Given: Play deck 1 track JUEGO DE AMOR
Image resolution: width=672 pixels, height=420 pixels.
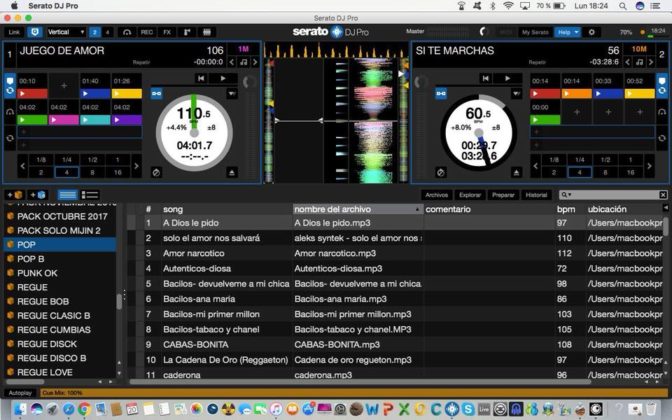Looking at the screenshot, I should click(x=223, y=78).
